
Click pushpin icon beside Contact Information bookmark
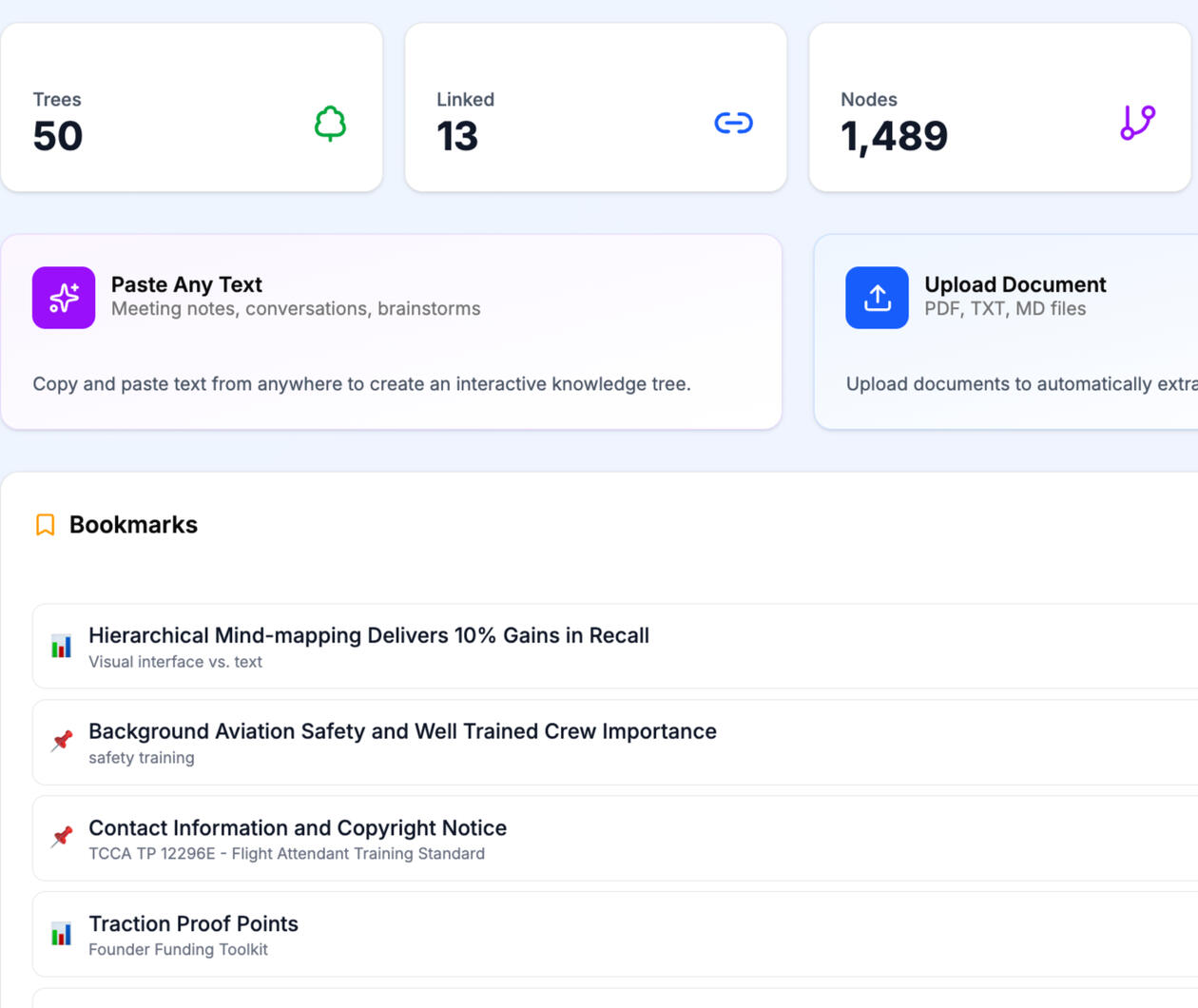click(x=62, y=837)
